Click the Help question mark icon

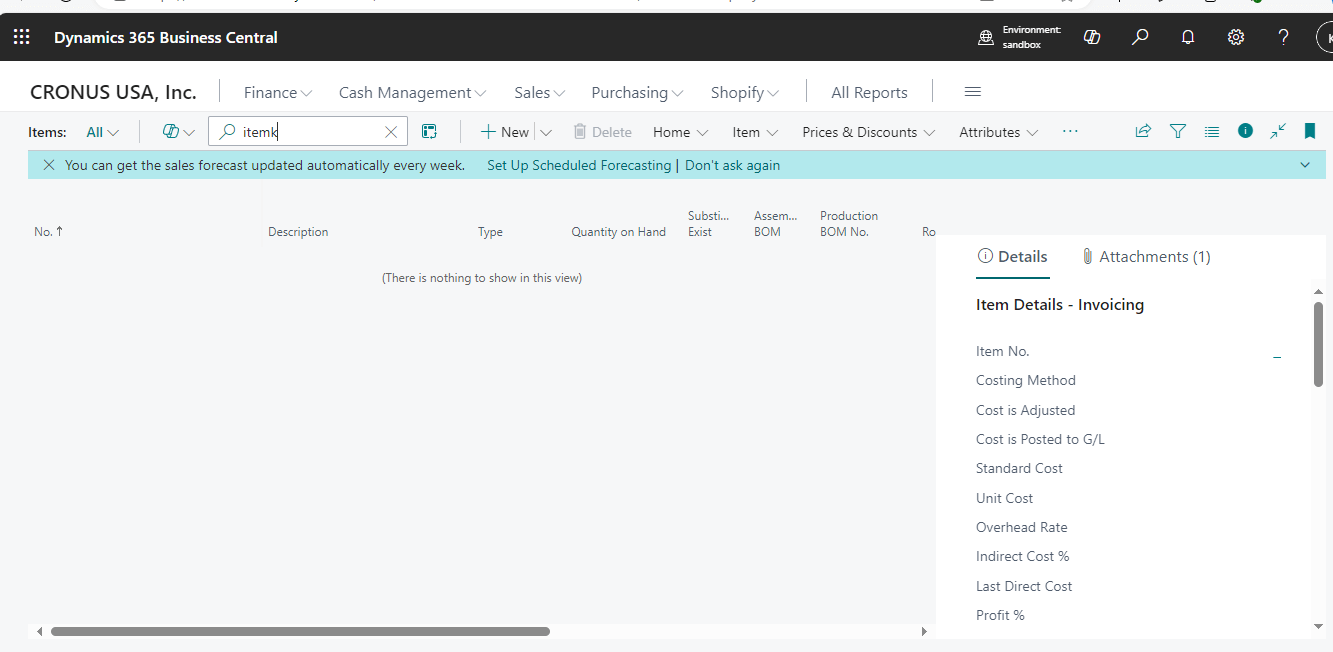[1283, 37]
